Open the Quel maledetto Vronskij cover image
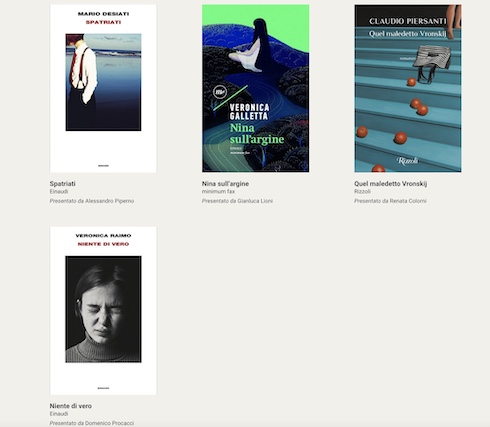 pyautogui.click(x=408, y=88)
